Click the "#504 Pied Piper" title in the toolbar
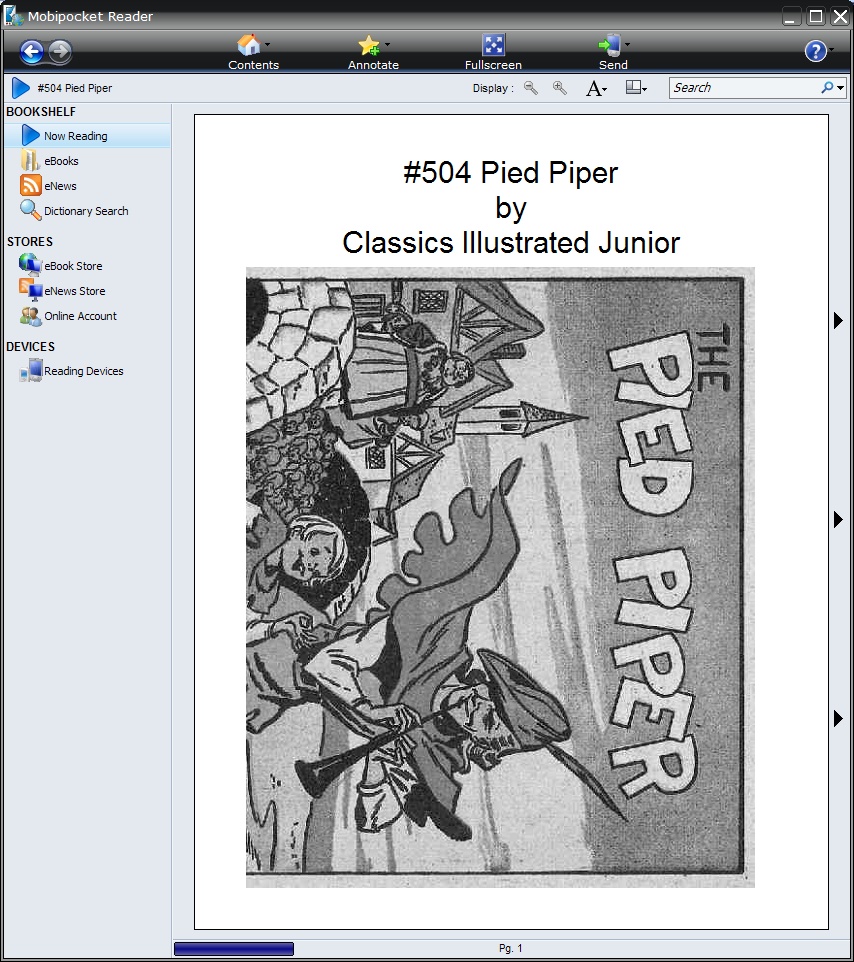The width and height of the screenshot is (854, 962). 75,88
